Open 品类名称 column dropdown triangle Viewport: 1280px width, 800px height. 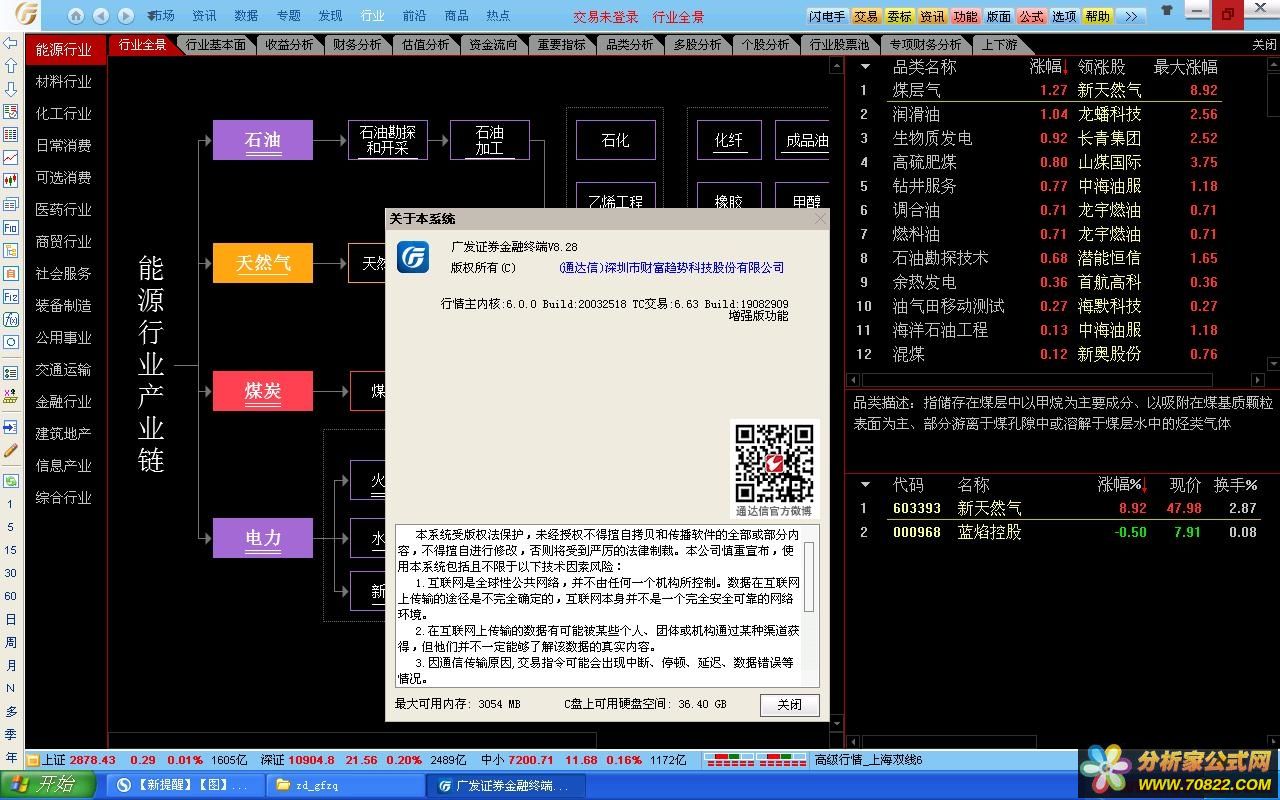pyautogui.click(x=866, y=67)
